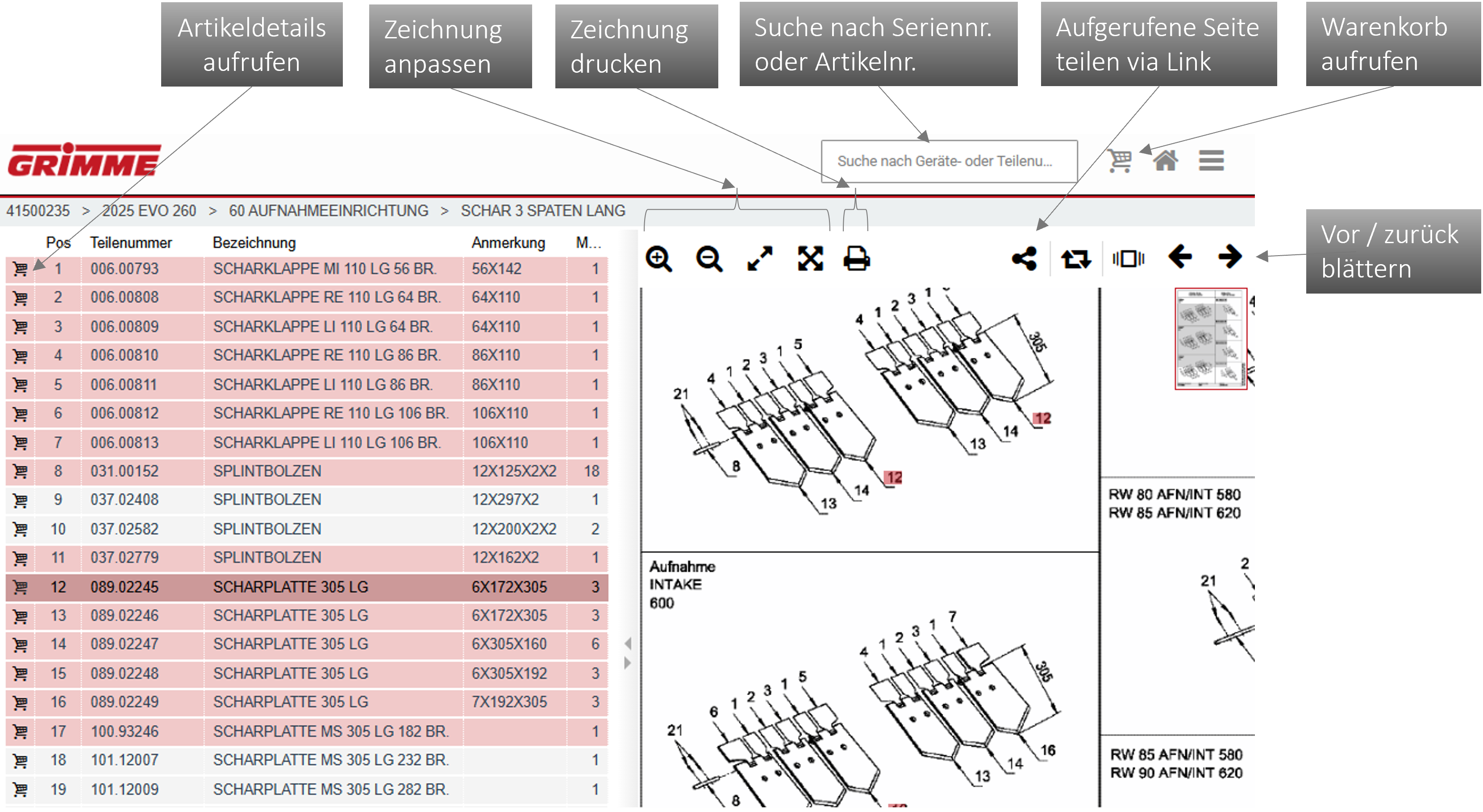This screenshot has width=1483, height=812.
Task: Go back to the previous drawing page
Action: coord(1179,256)
